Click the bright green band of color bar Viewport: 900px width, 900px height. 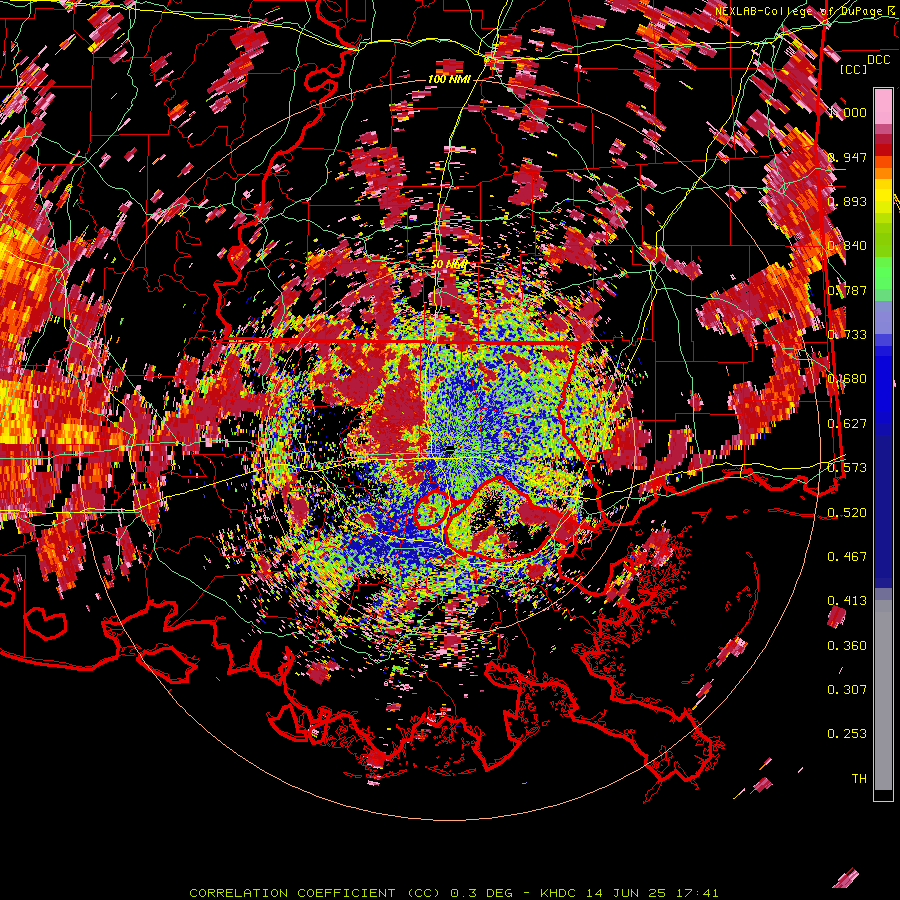pyautogui.click(x=883, y=273)
